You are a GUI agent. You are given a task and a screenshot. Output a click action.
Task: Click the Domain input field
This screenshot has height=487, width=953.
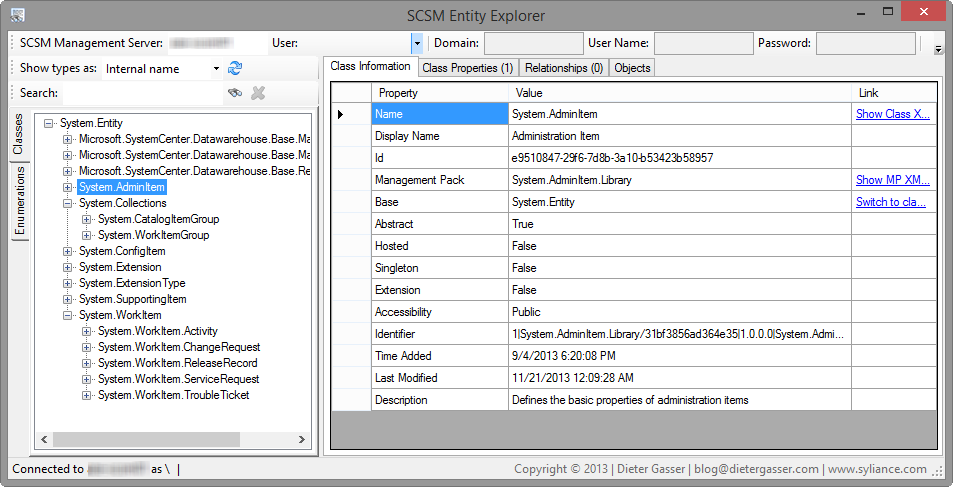click(x=534, y=44)
